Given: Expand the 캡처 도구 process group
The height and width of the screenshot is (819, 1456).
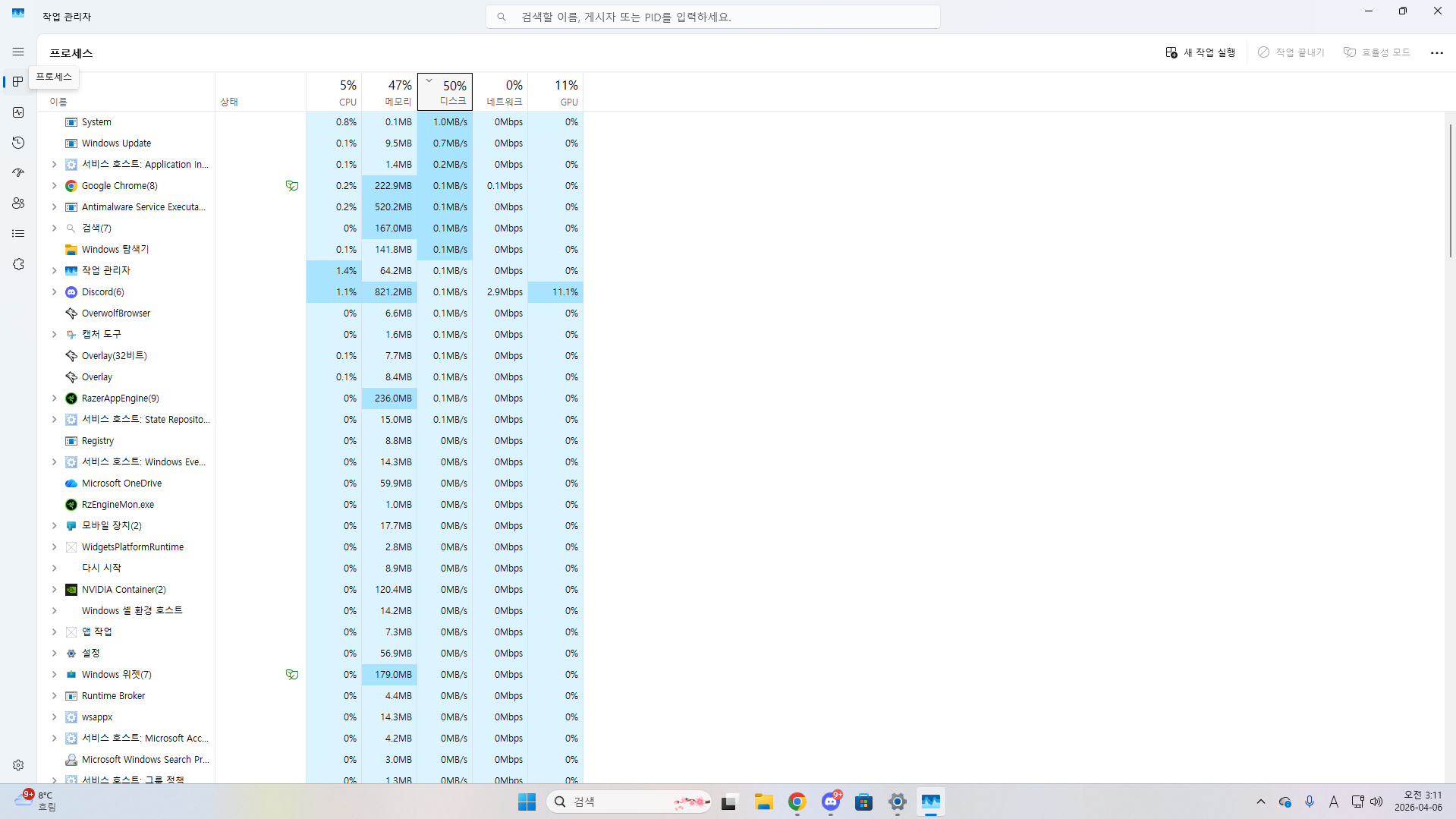Looking at the screenshot, I should coord(54,335).
